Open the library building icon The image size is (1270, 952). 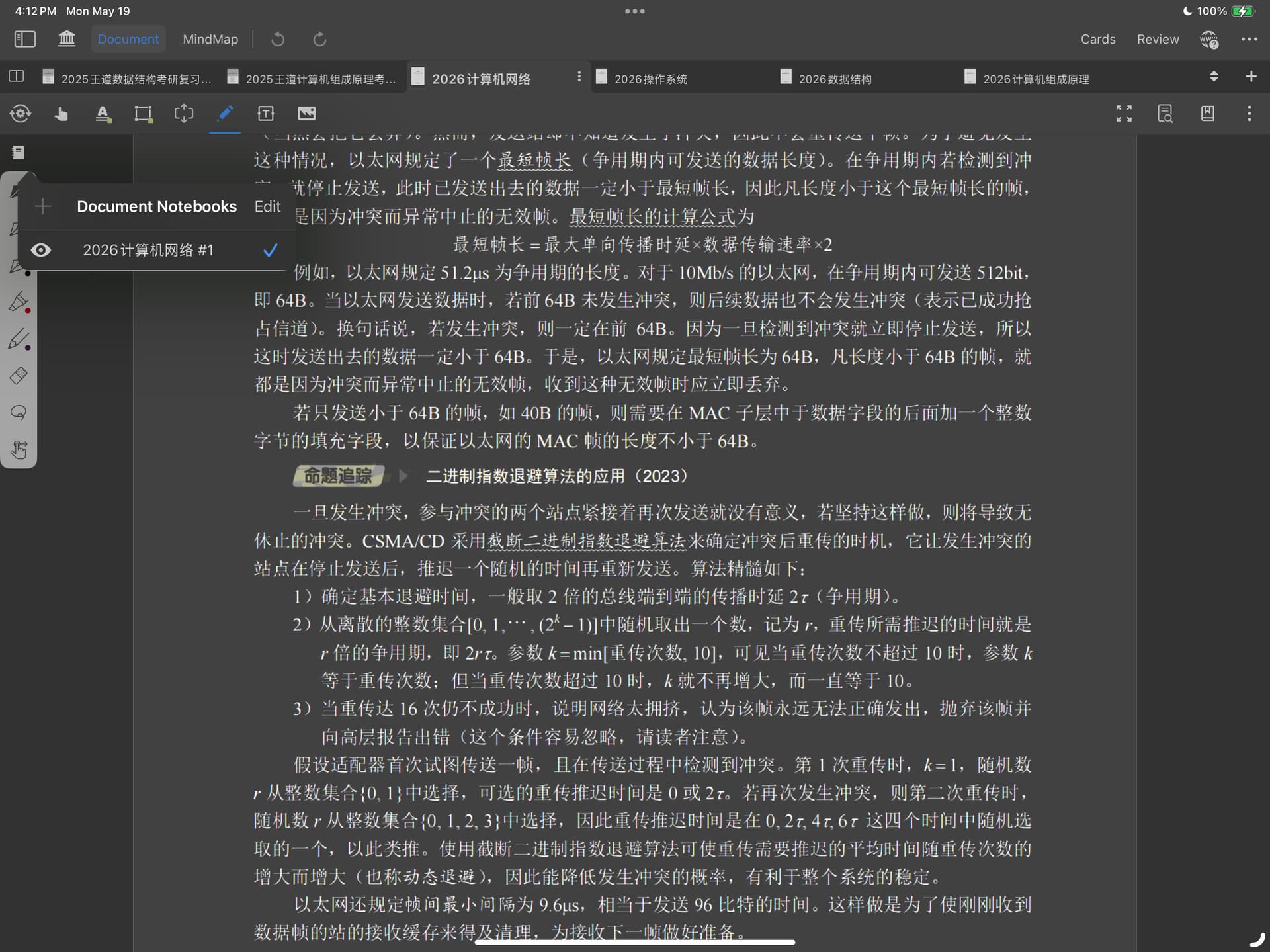(67, 39)
